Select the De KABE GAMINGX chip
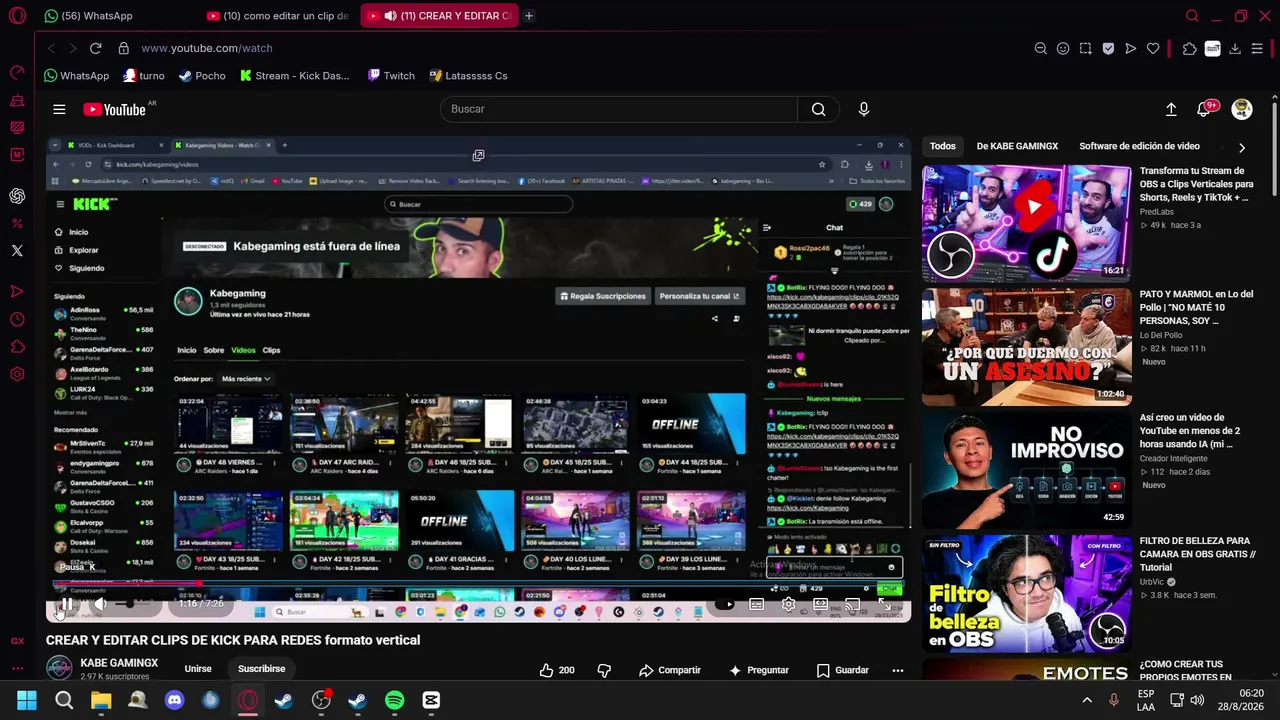The height and width of the screenshot is (720, 1280). (1017, 146)
